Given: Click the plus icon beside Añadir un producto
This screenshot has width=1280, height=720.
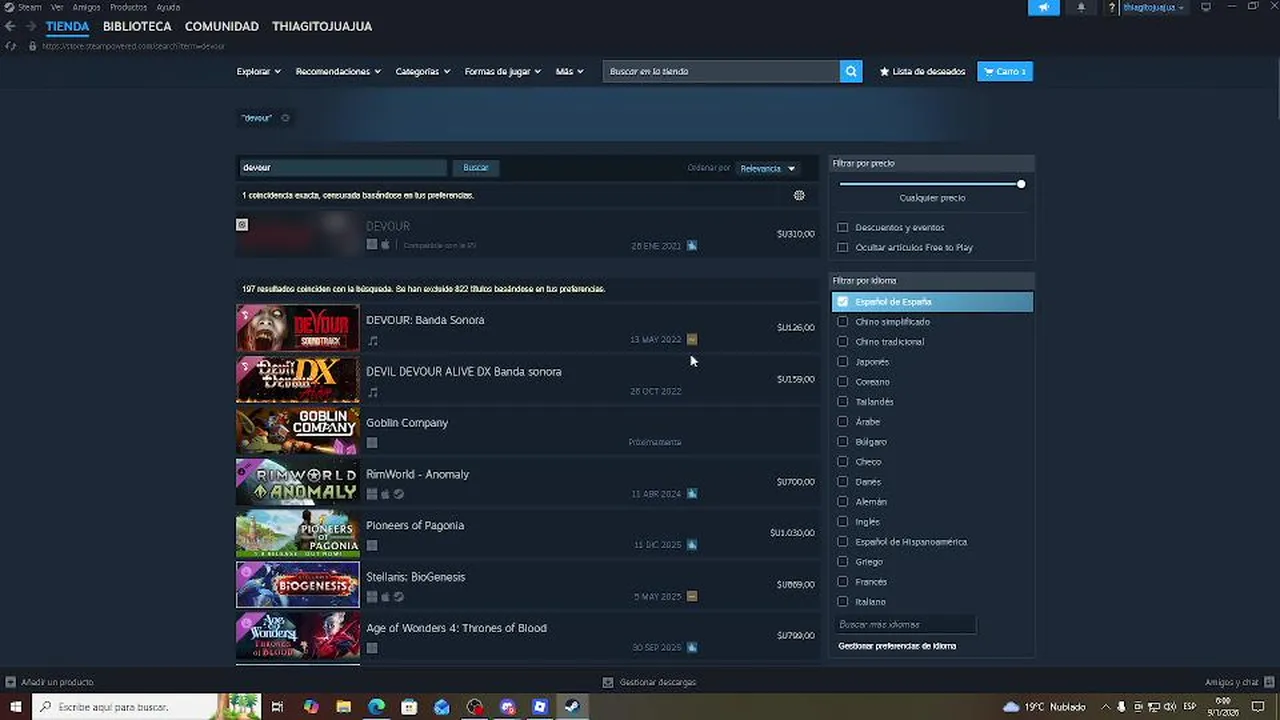Looking at the screenshot, I should [10, 682].
